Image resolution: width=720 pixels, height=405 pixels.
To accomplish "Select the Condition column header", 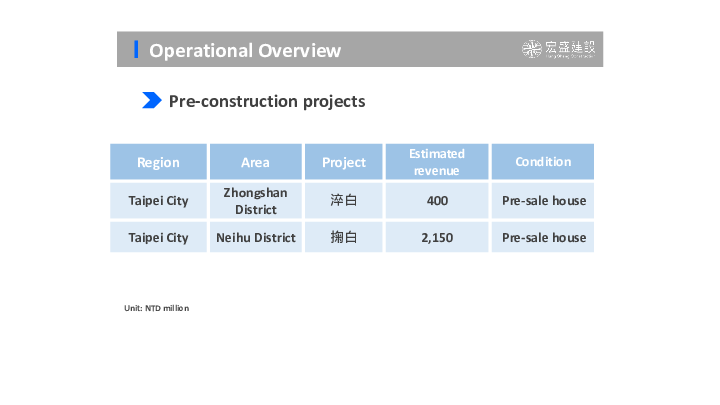I will [543, 162].
